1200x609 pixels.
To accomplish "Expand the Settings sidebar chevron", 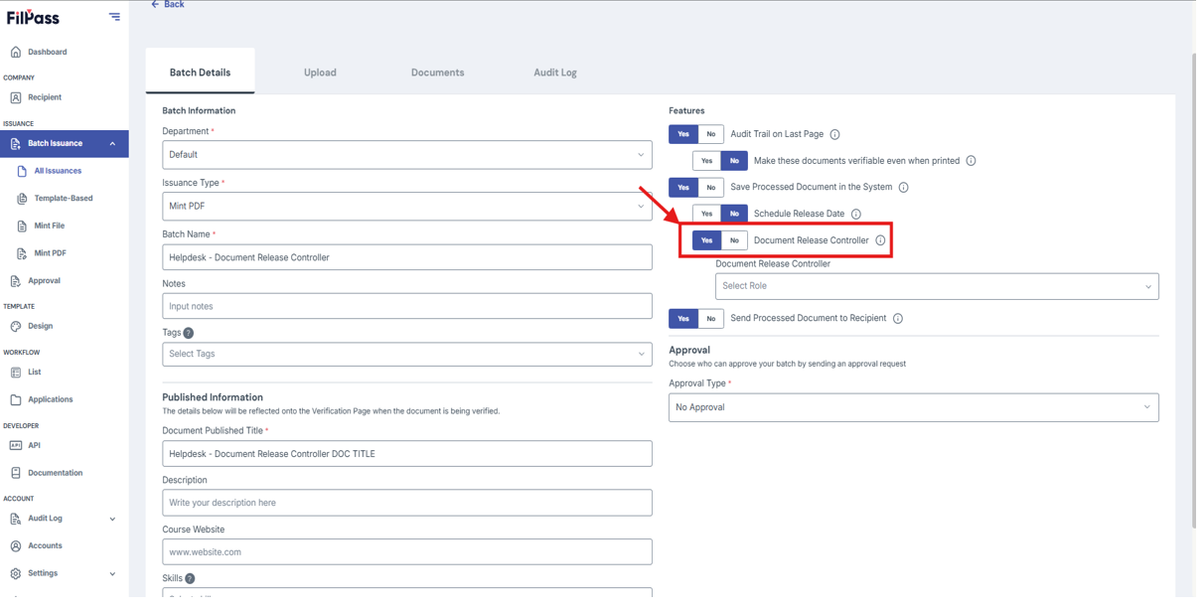I will 112,574.
